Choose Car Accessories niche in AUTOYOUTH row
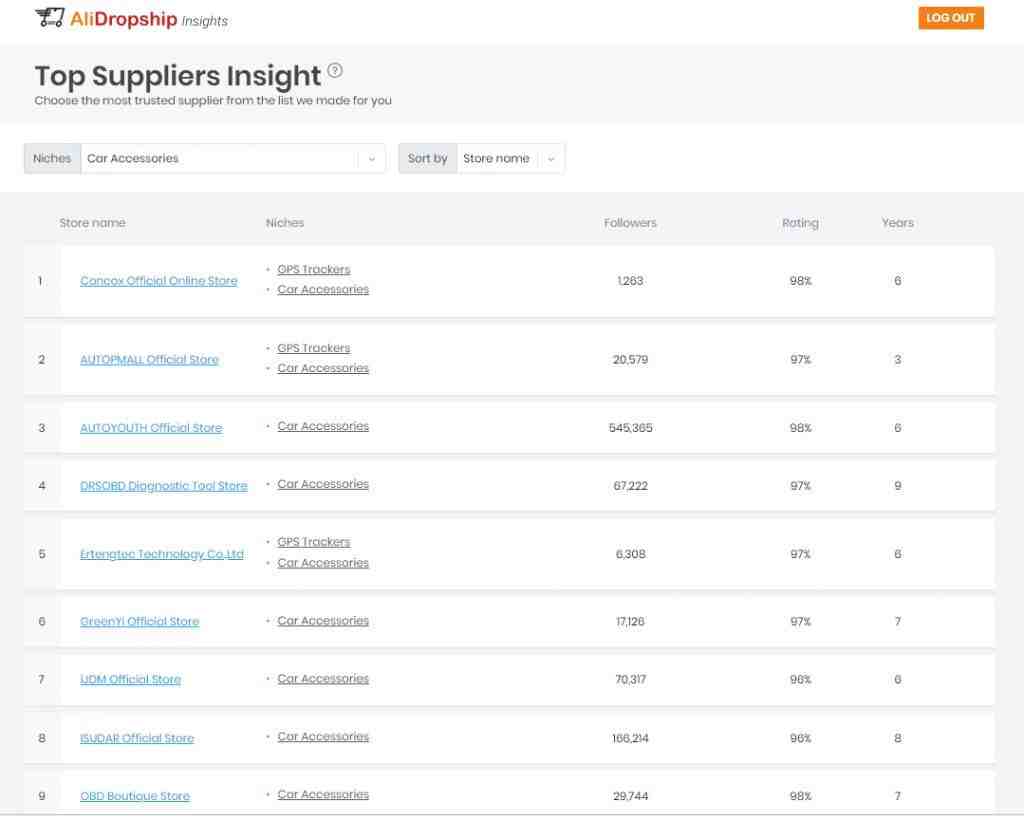Screen dimensions: 1024x821 (x=323, y=426)
